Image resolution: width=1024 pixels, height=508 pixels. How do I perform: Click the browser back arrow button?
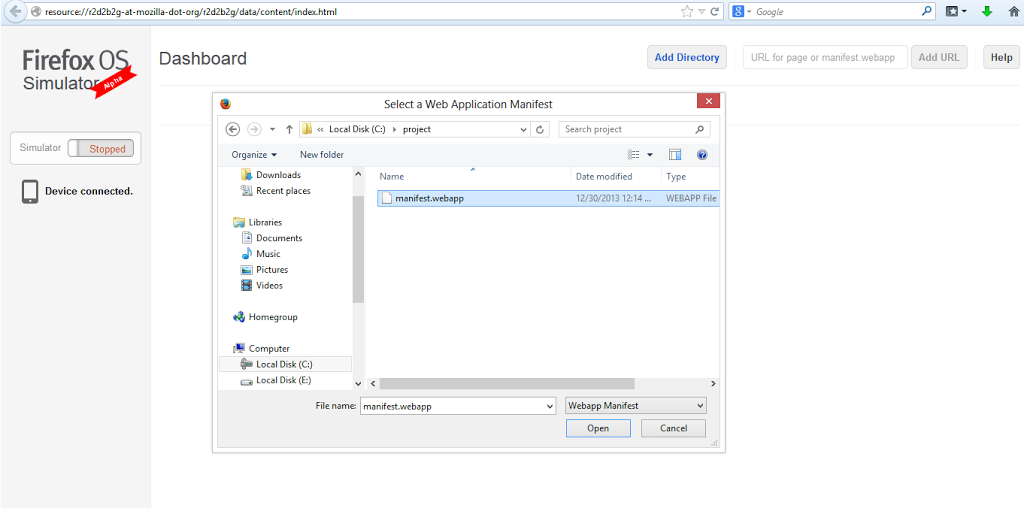pos(15,11)
